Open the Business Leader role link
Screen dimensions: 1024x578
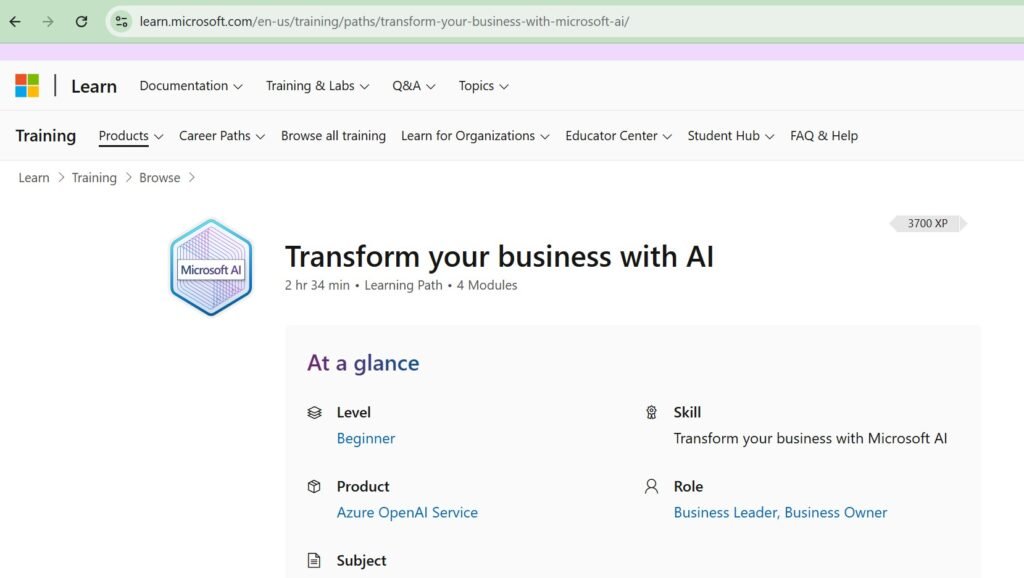(x=726, y=512)
